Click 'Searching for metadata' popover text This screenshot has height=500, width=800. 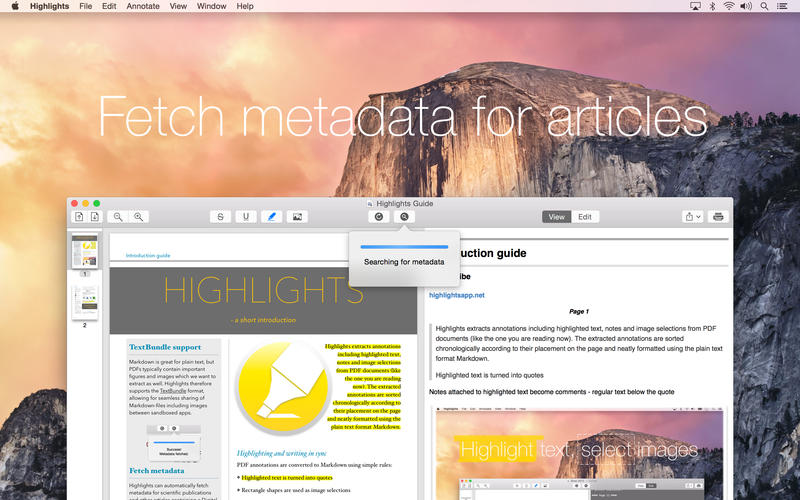coord(404,262)
